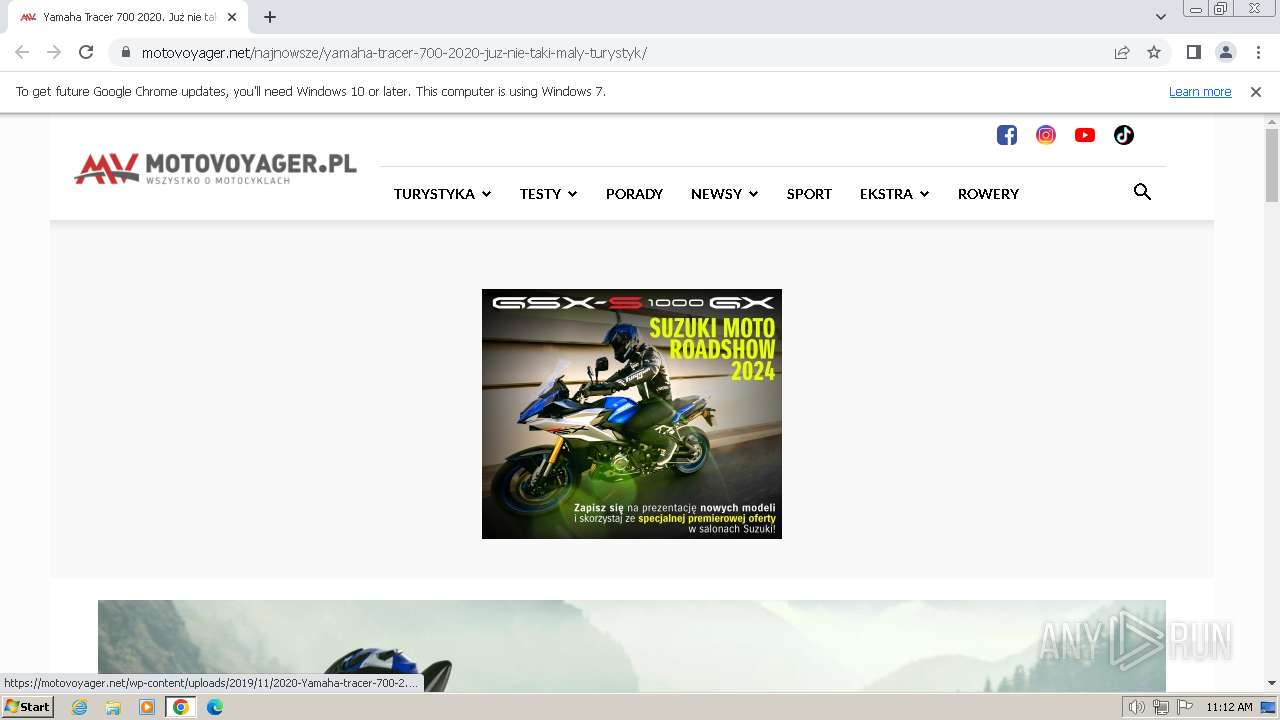
Task: Click the browser forward arrow
Action: tap(54, 52)
